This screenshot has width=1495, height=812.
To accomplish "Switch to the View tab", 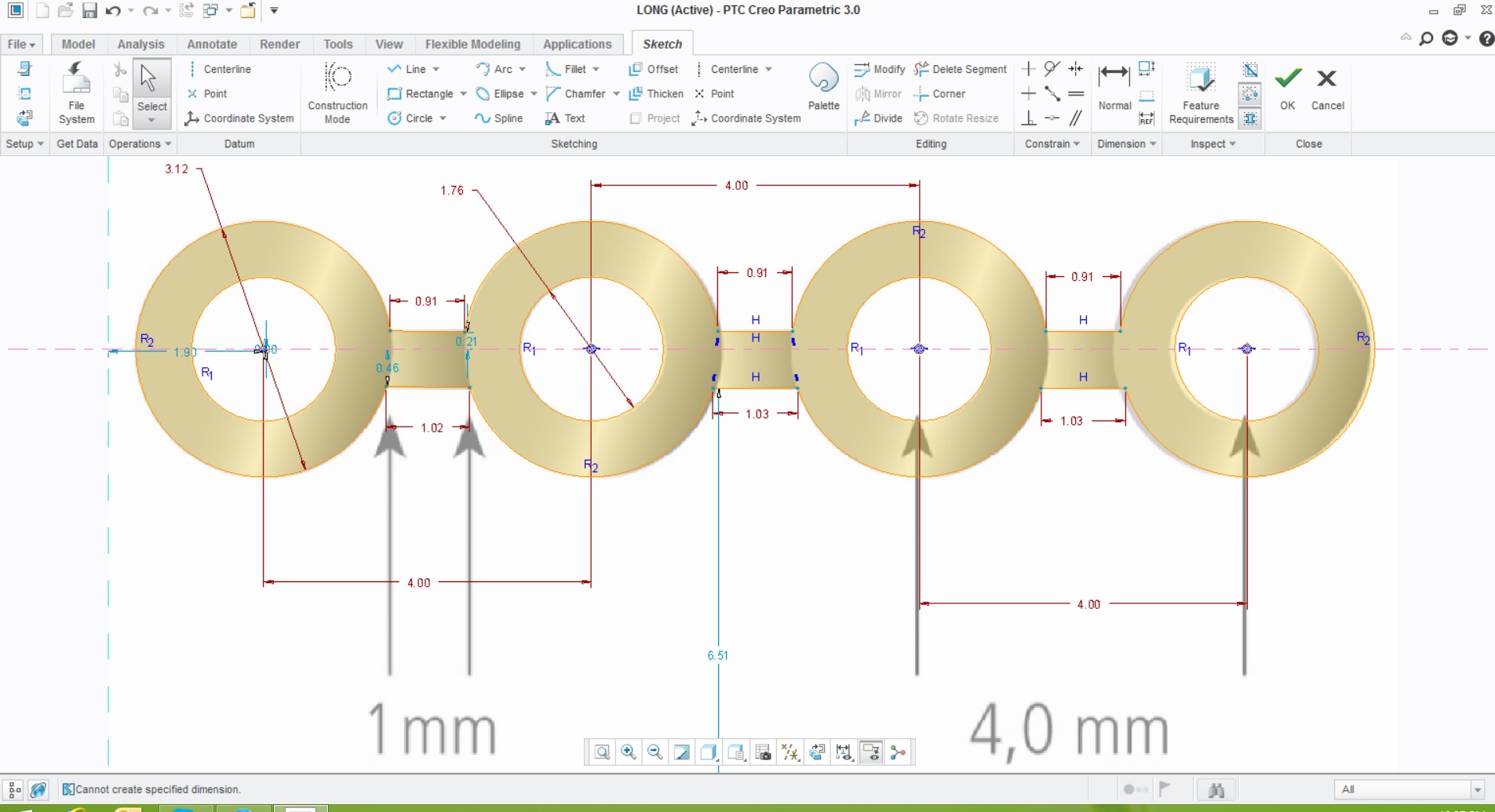I will (x=388, y=44).
